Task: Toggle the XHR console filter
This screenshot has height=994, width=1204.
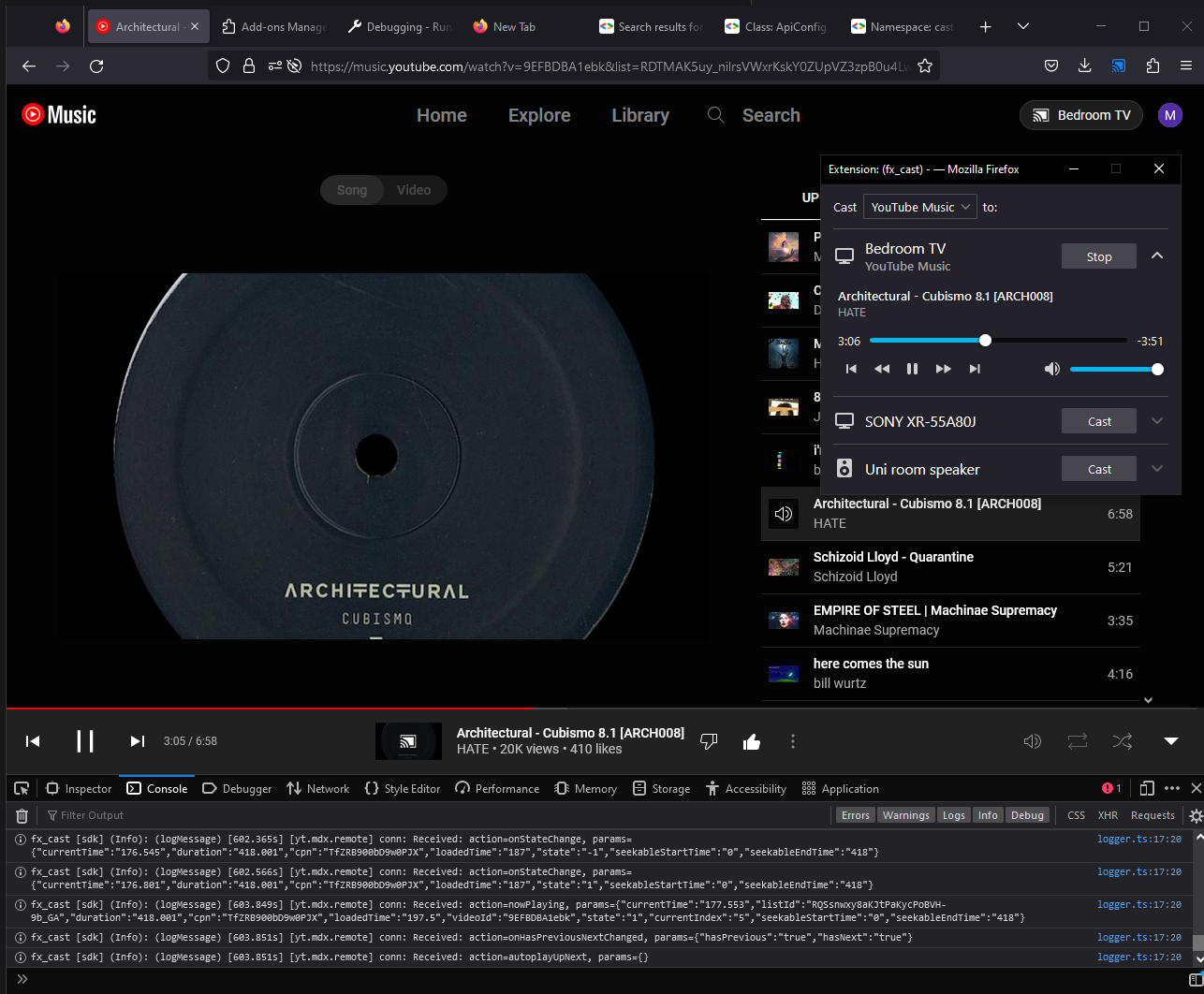Action: [x=1108, y=815]
